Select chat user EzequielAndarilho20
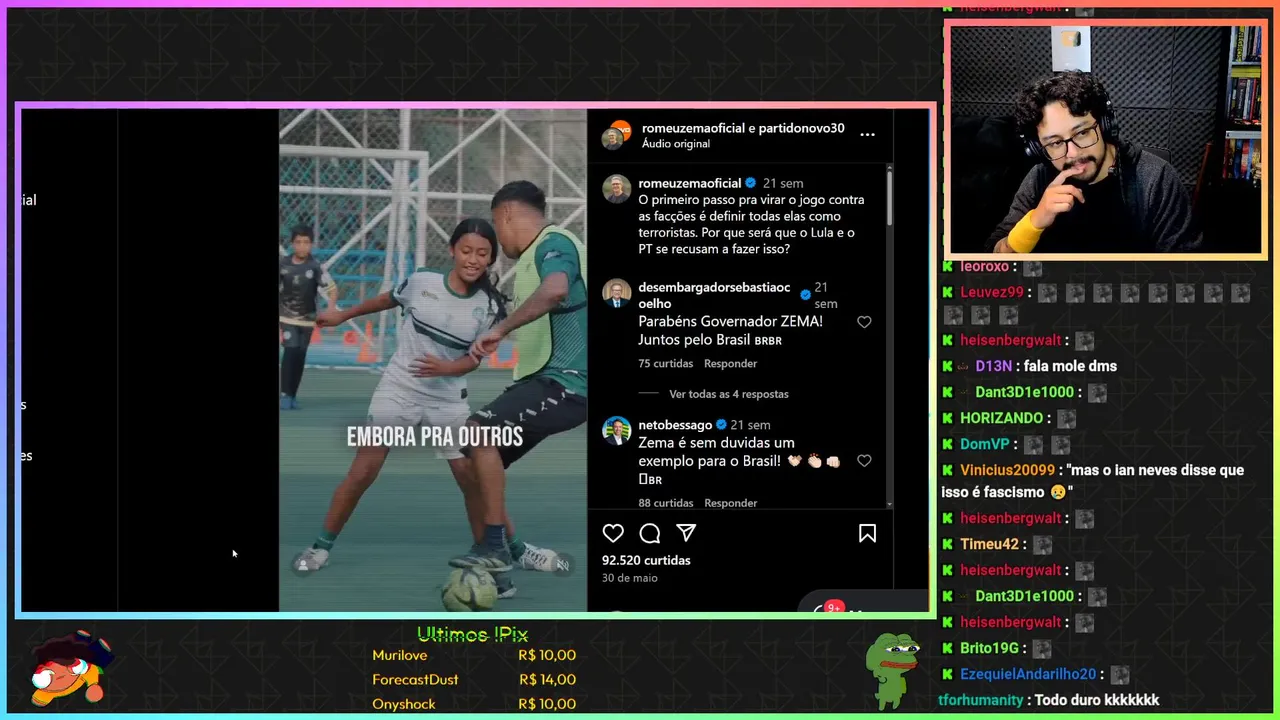Viewport: 1280px width, 720px height. 1028,674
